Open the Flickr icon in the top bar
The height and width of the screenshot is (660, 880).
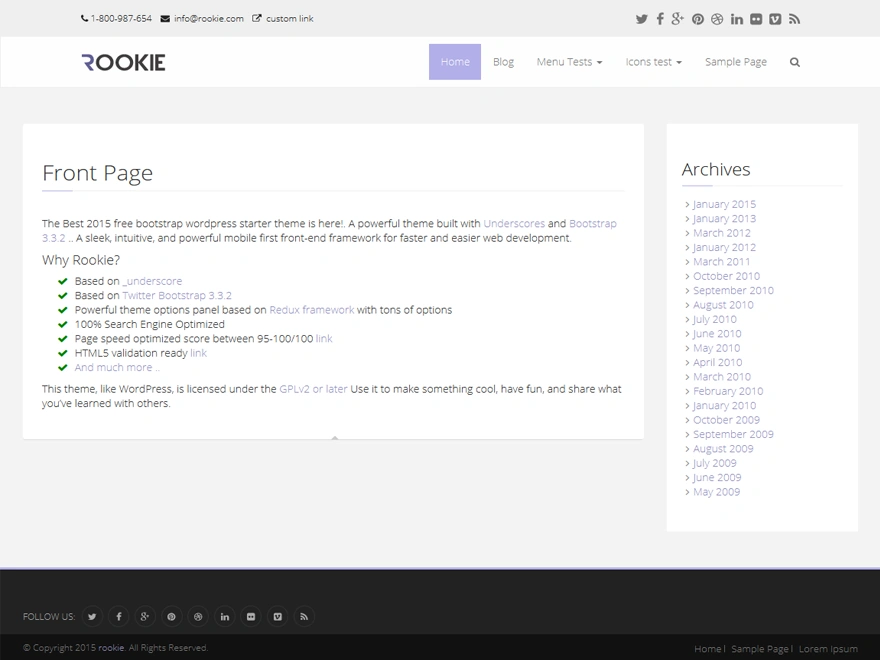(x=756, y=19)
